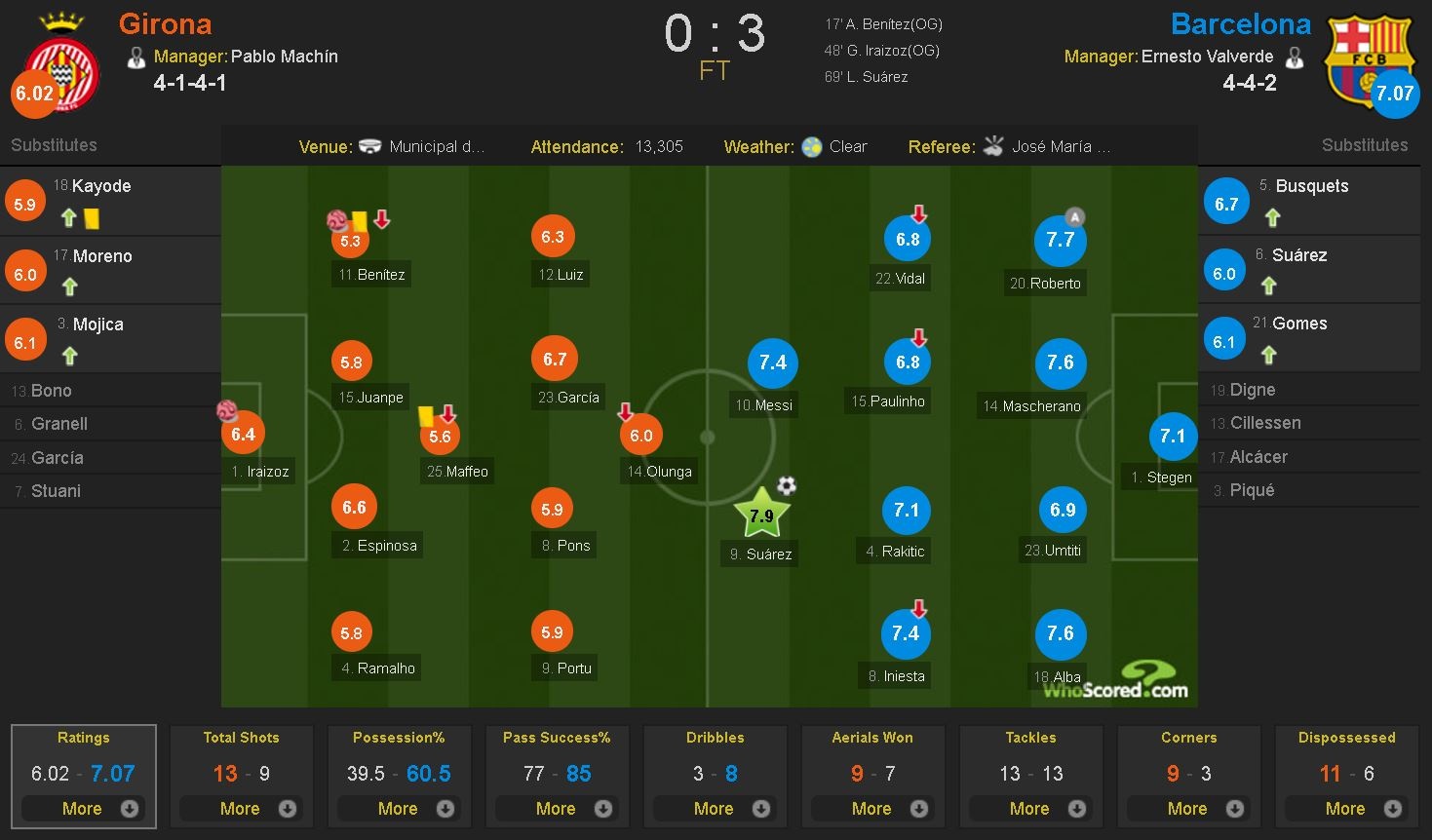Screen dimensions: 1432x840
Task: Click the Clear weather icon
Action: (812, 147)
